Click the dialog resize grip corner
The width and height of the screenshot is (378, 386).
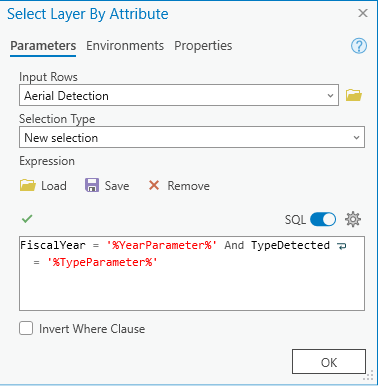[x=369, y=376]
